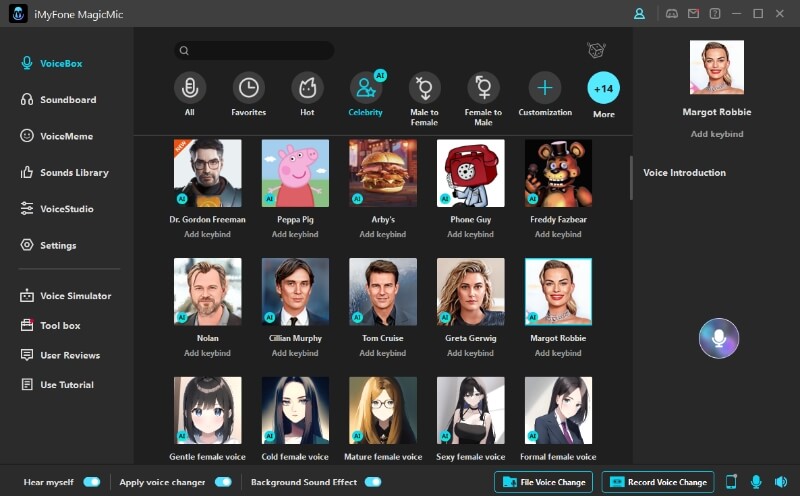800x496 pixels.
Task: Launch Voice Simulator
Action: [x=65, y=295]
